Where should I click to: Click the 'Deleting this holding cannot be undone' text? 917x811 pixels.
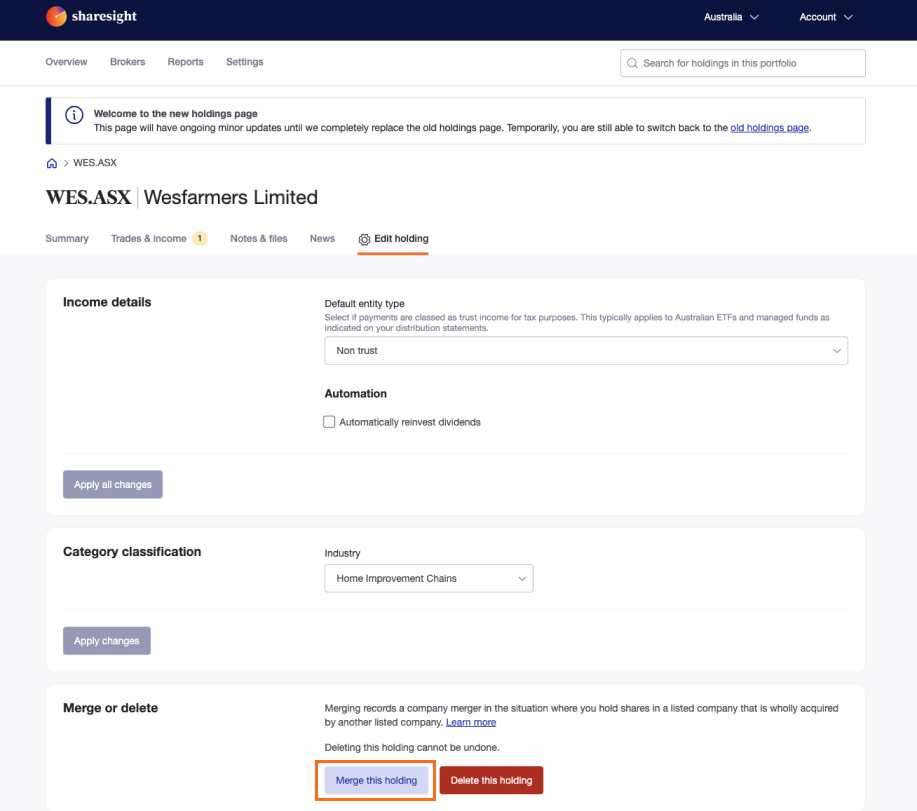pyautogui.click(x=412, y=748)
